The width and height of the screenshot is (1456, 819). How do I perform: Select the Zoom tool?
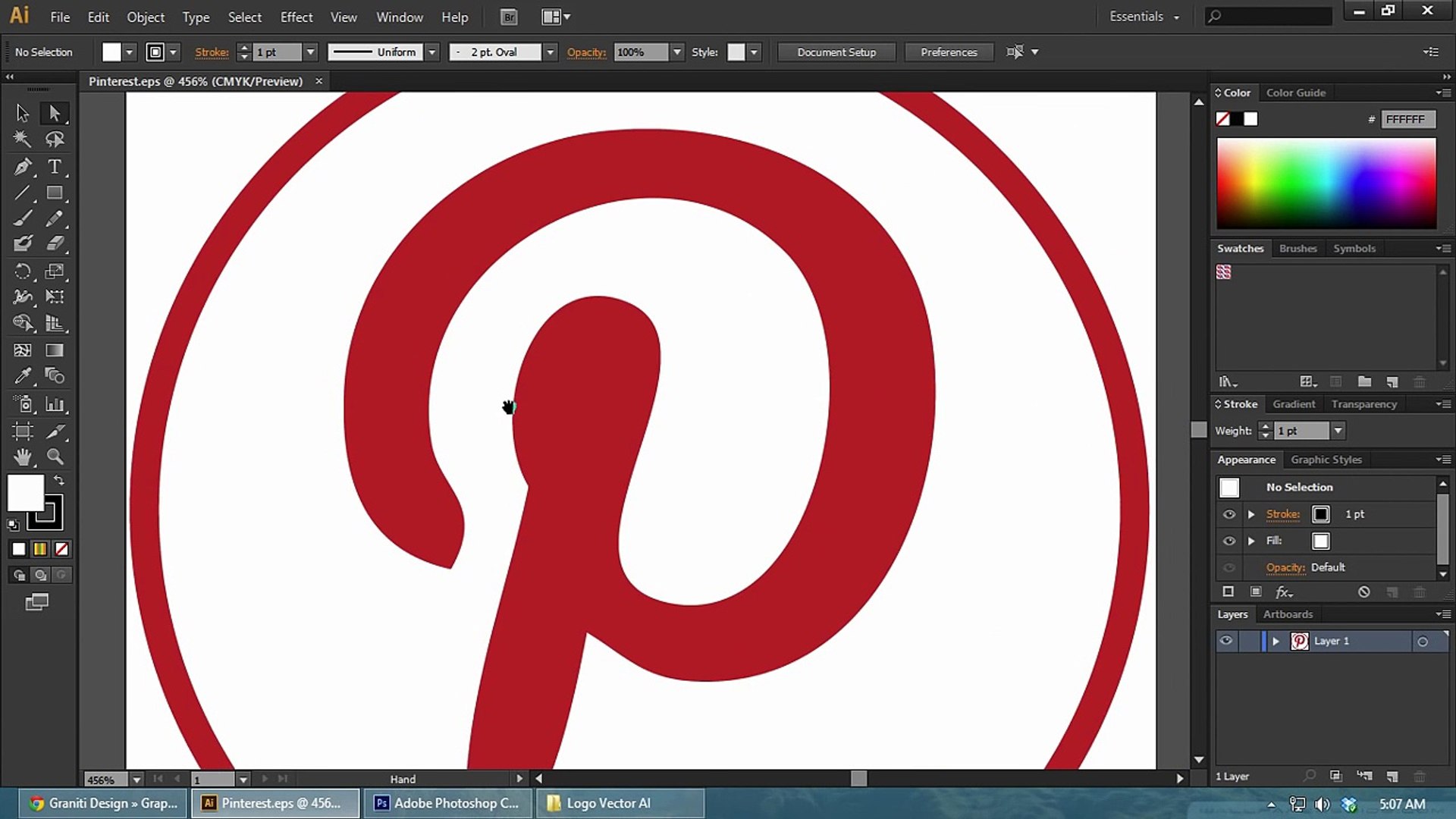[55, 457]
